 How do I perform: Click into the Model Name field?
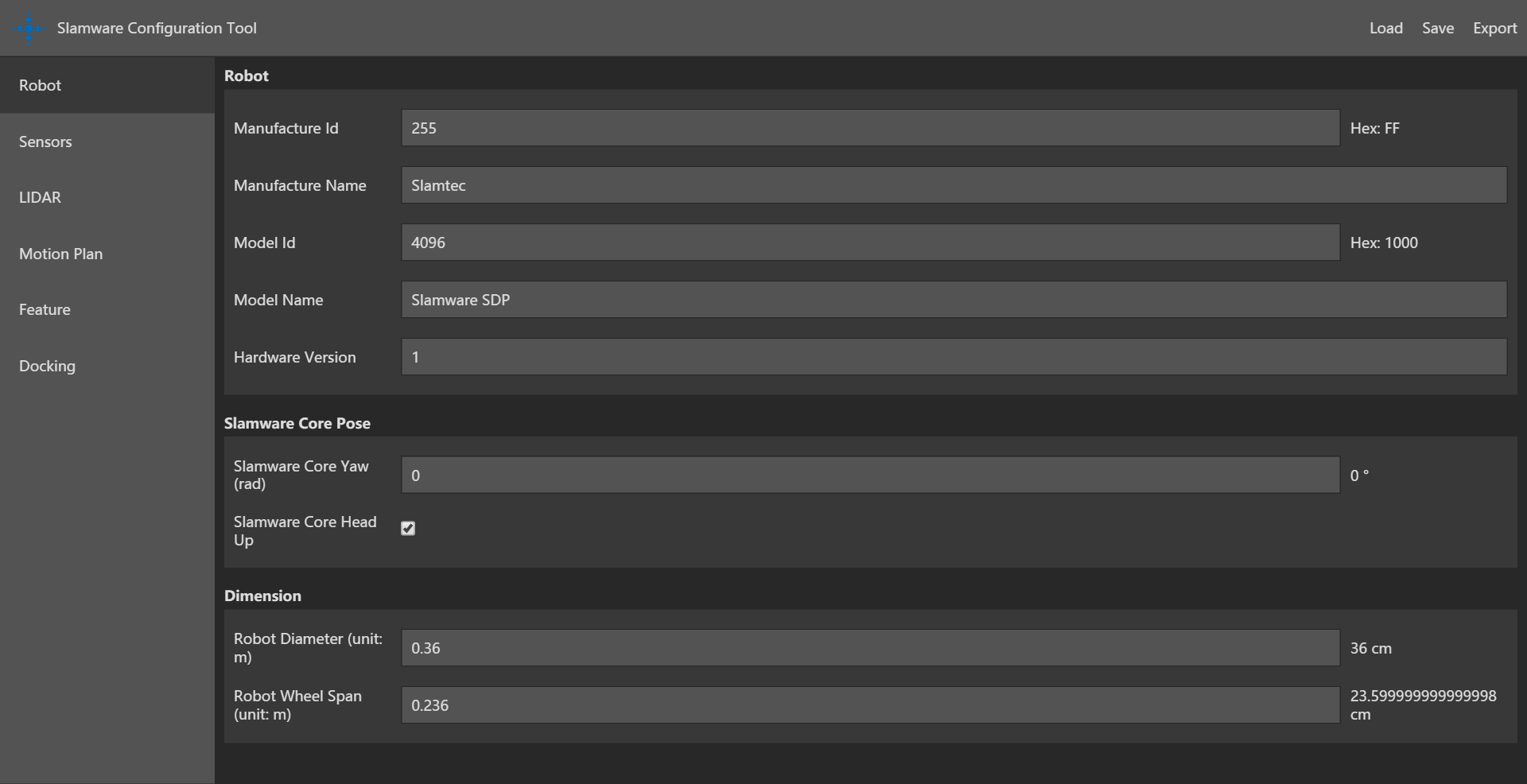point(954,300)
